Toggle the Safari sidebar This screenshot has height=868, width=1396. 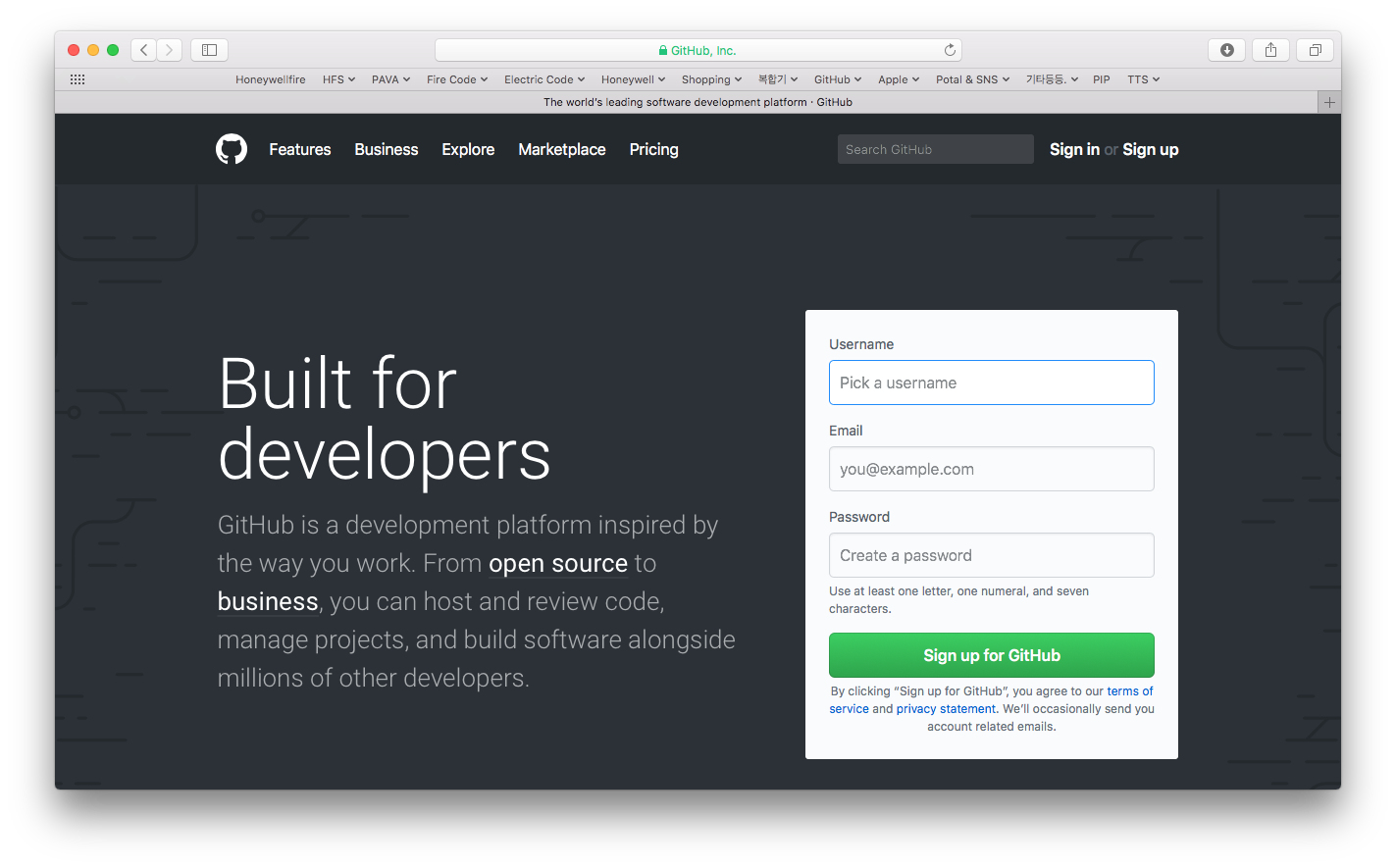click(x=209, y=49)
